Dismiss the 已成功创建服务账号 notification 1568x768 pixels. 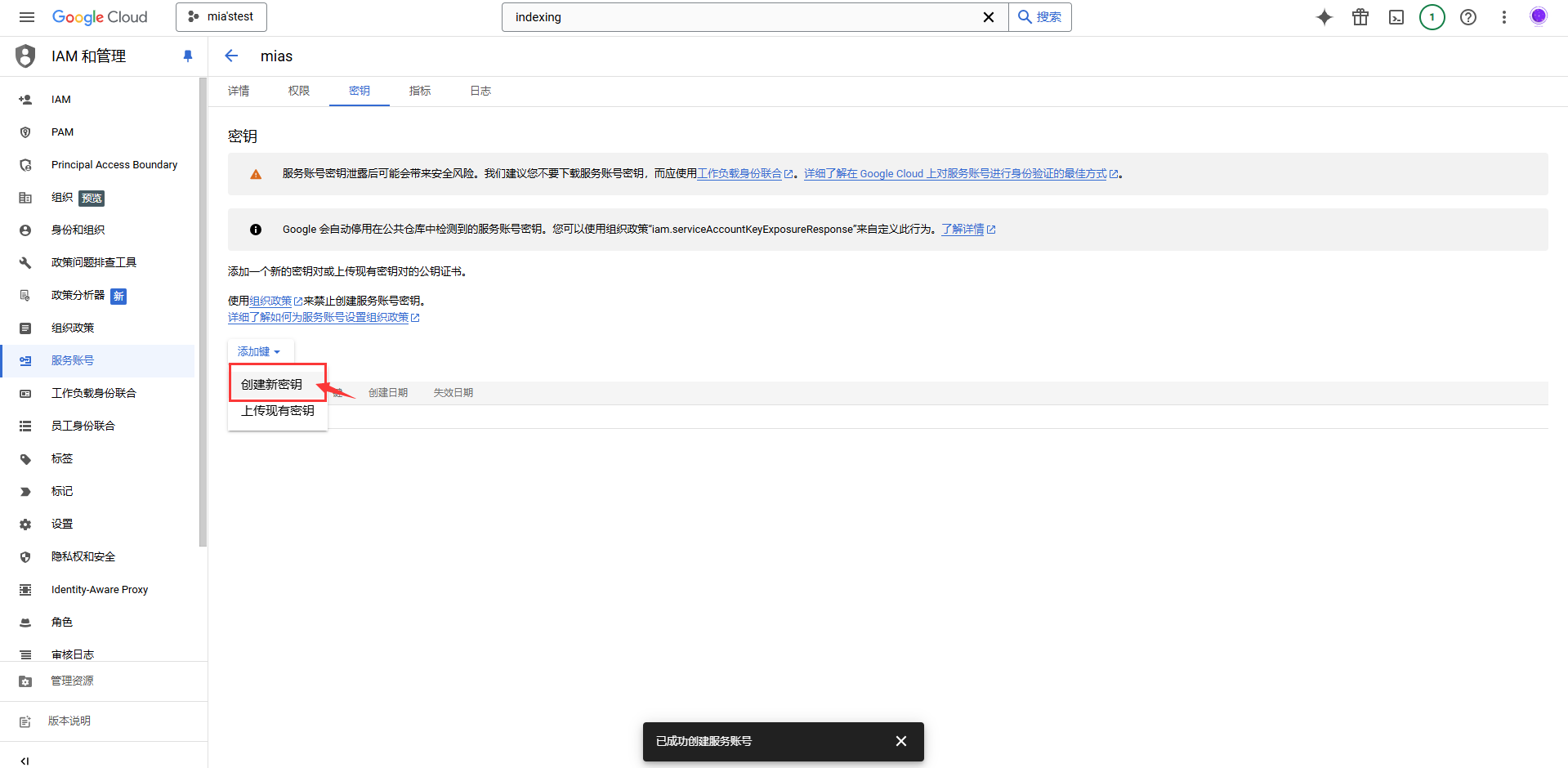[x=900, y=741]
